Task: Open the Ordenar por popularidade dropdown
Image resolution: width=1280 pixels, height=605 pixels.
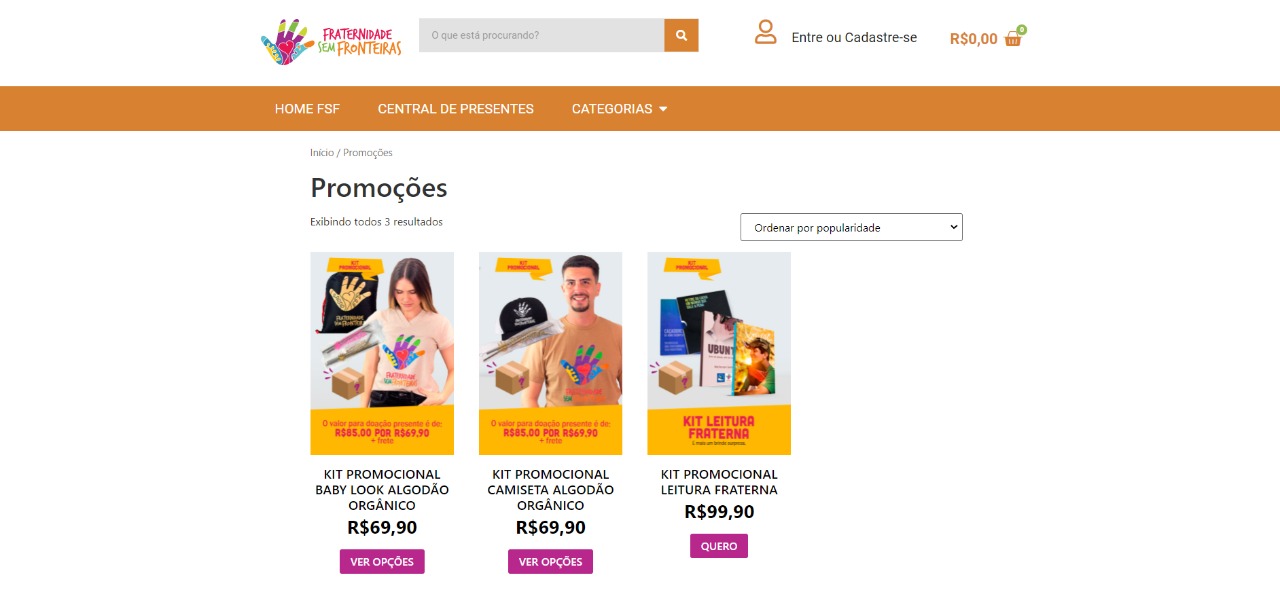Action: (x=851, y=227)
